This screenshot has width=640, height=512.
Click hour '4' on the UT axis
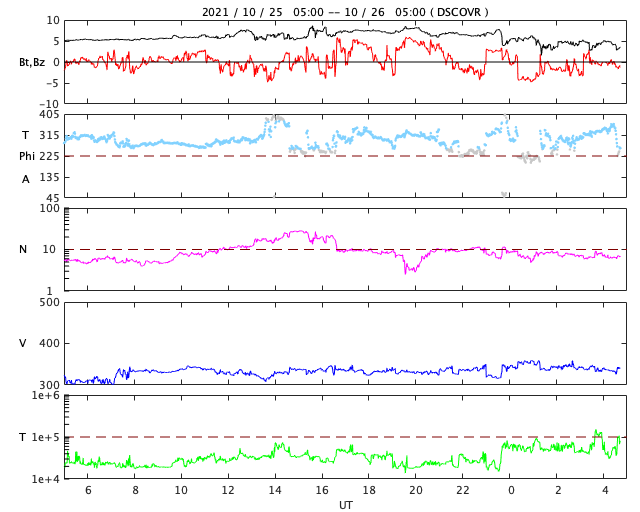(x=605, y=490)
